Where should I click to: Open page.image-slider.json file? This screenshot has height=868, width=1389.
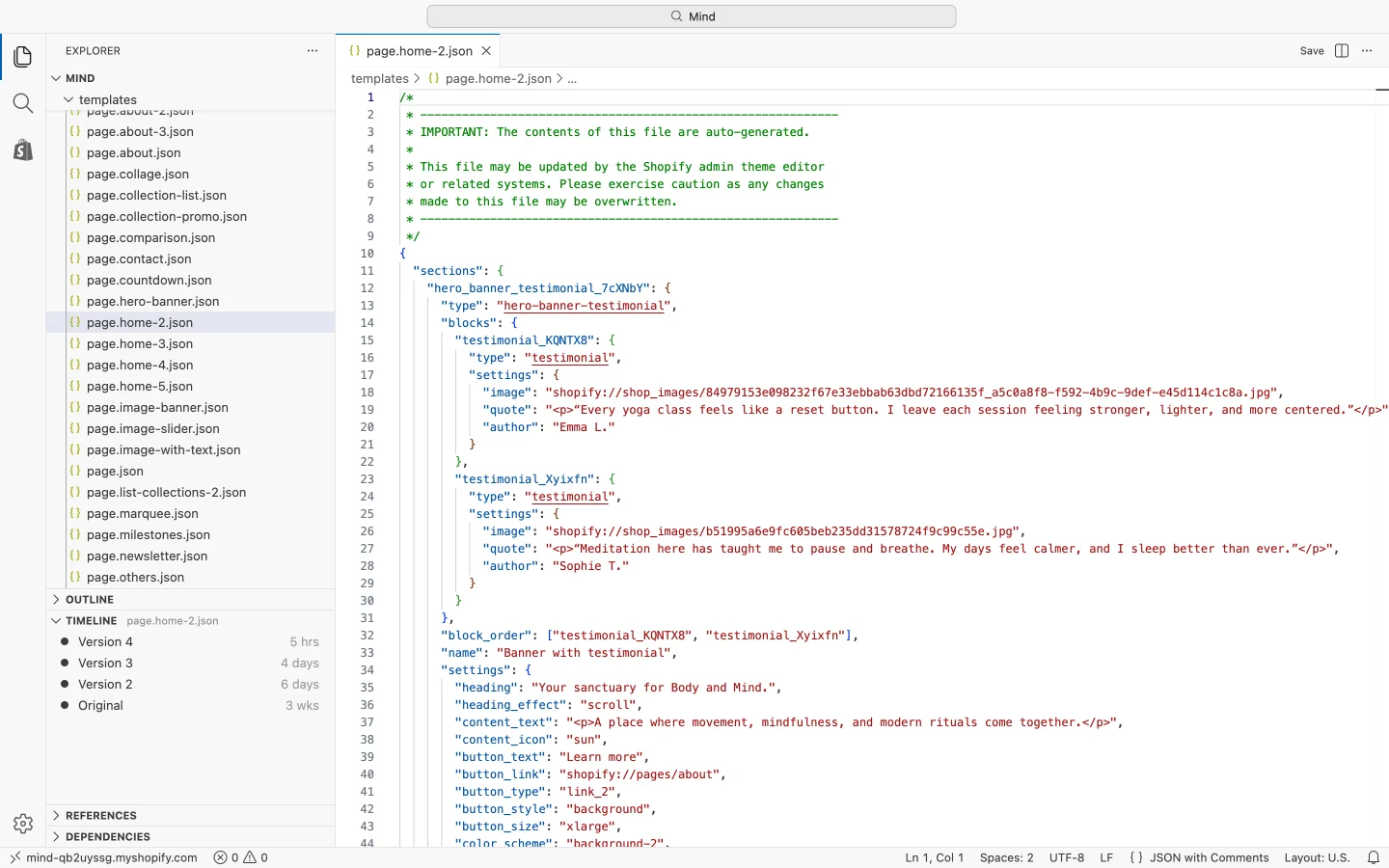(x=191, y=429)
